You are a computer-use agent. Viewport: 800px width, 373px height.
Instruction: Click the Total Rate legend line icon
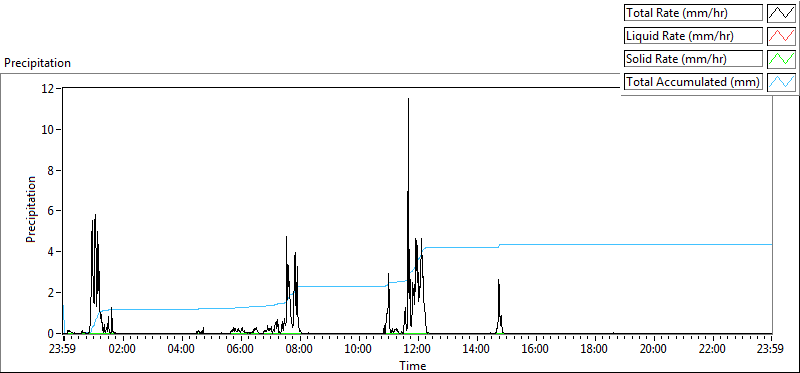pyautogui.click(x=782, y=13)
